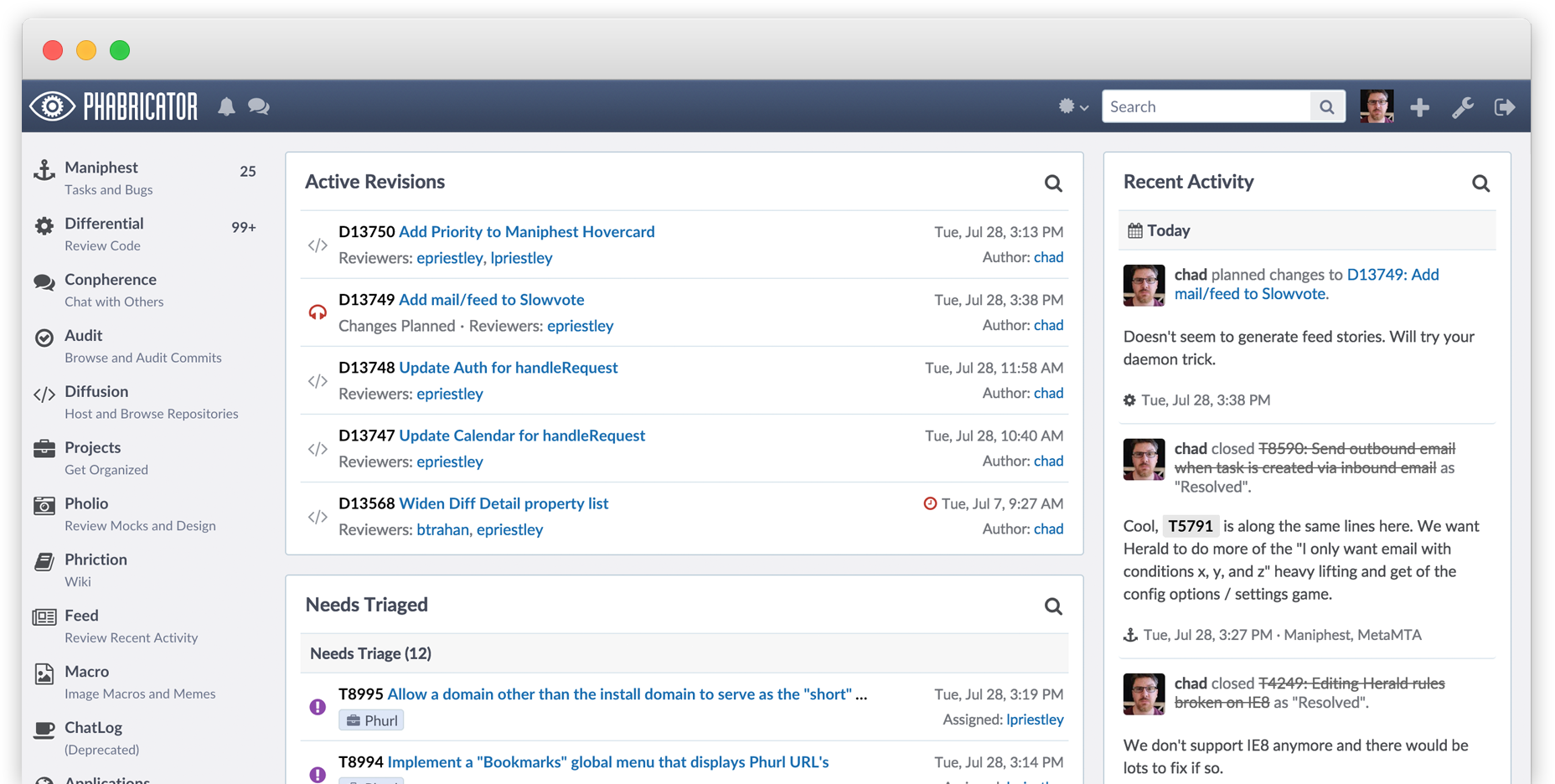1555x784 pixels.
Task: Click the T5791 task reference tag
Action: pyautogui.click(x=1191, y=526)
